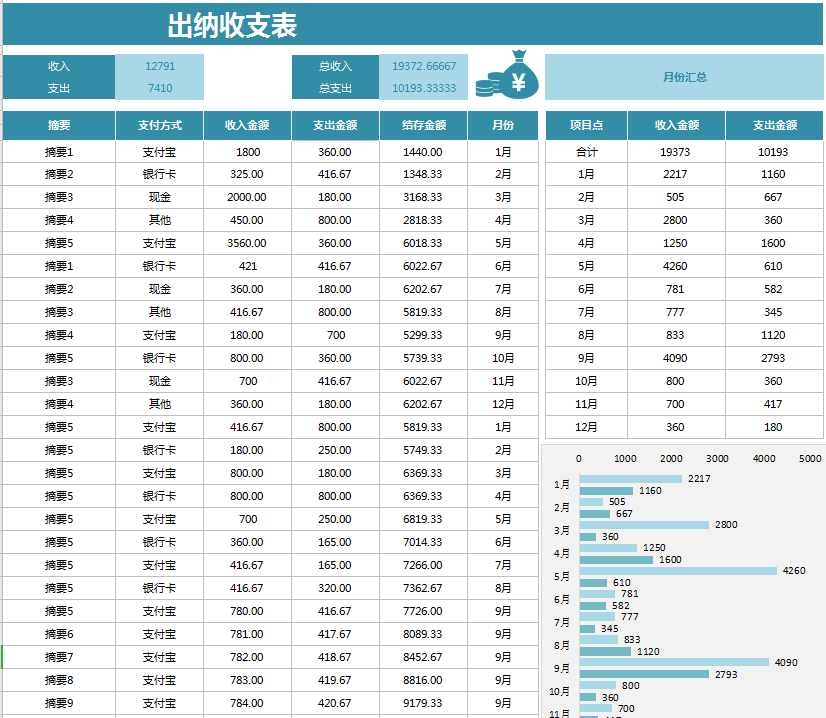Select the 支付方式 column header

[x=157, y=125]
